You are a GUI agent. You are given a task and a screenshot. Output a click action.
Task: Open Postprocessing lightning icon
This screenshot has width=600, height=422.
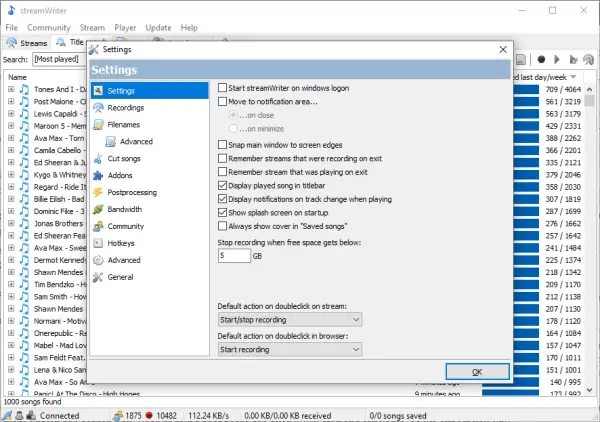[x=98, y=192]
